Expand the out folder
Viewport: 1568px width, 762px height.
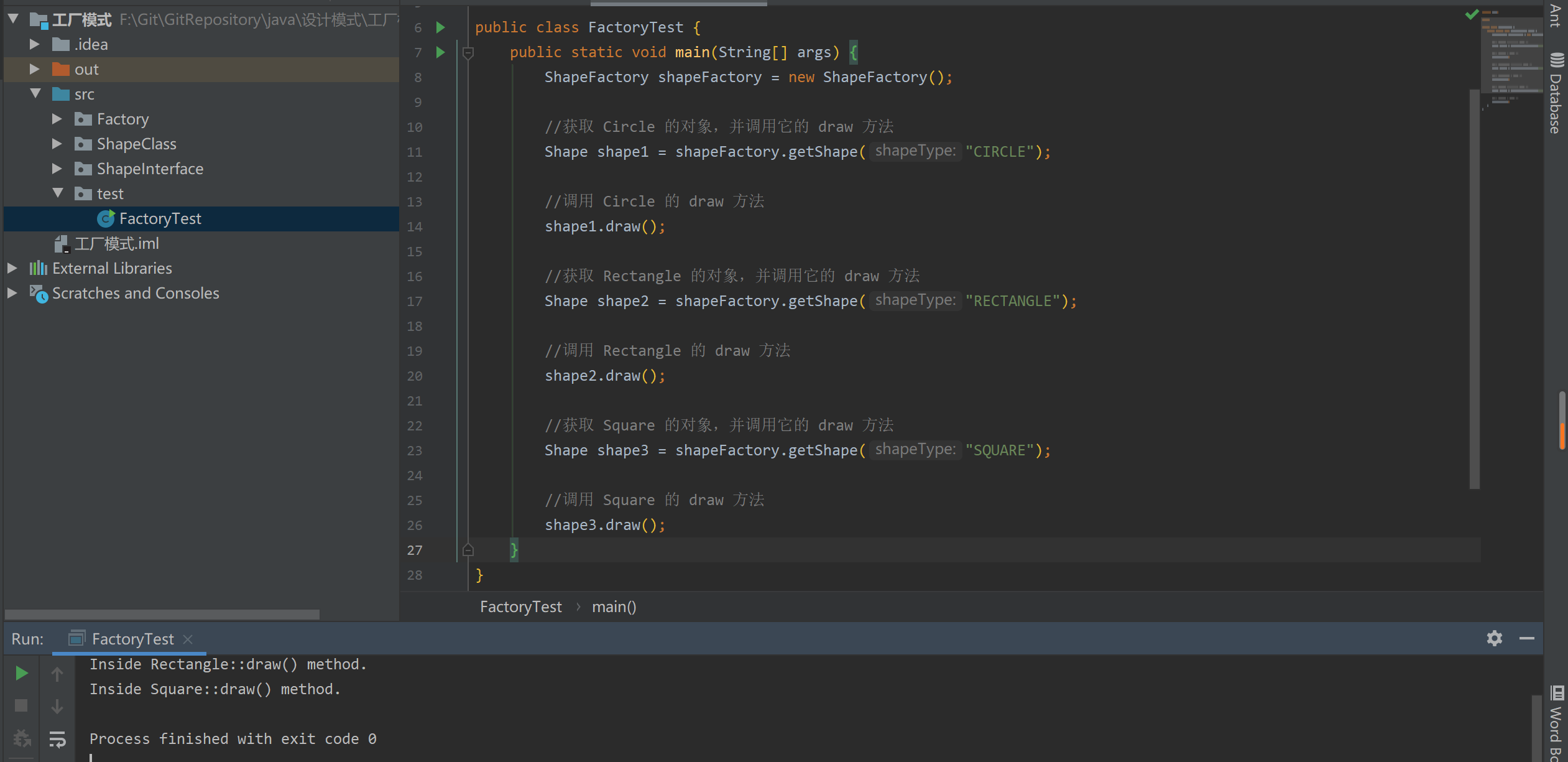pos(35,69)
